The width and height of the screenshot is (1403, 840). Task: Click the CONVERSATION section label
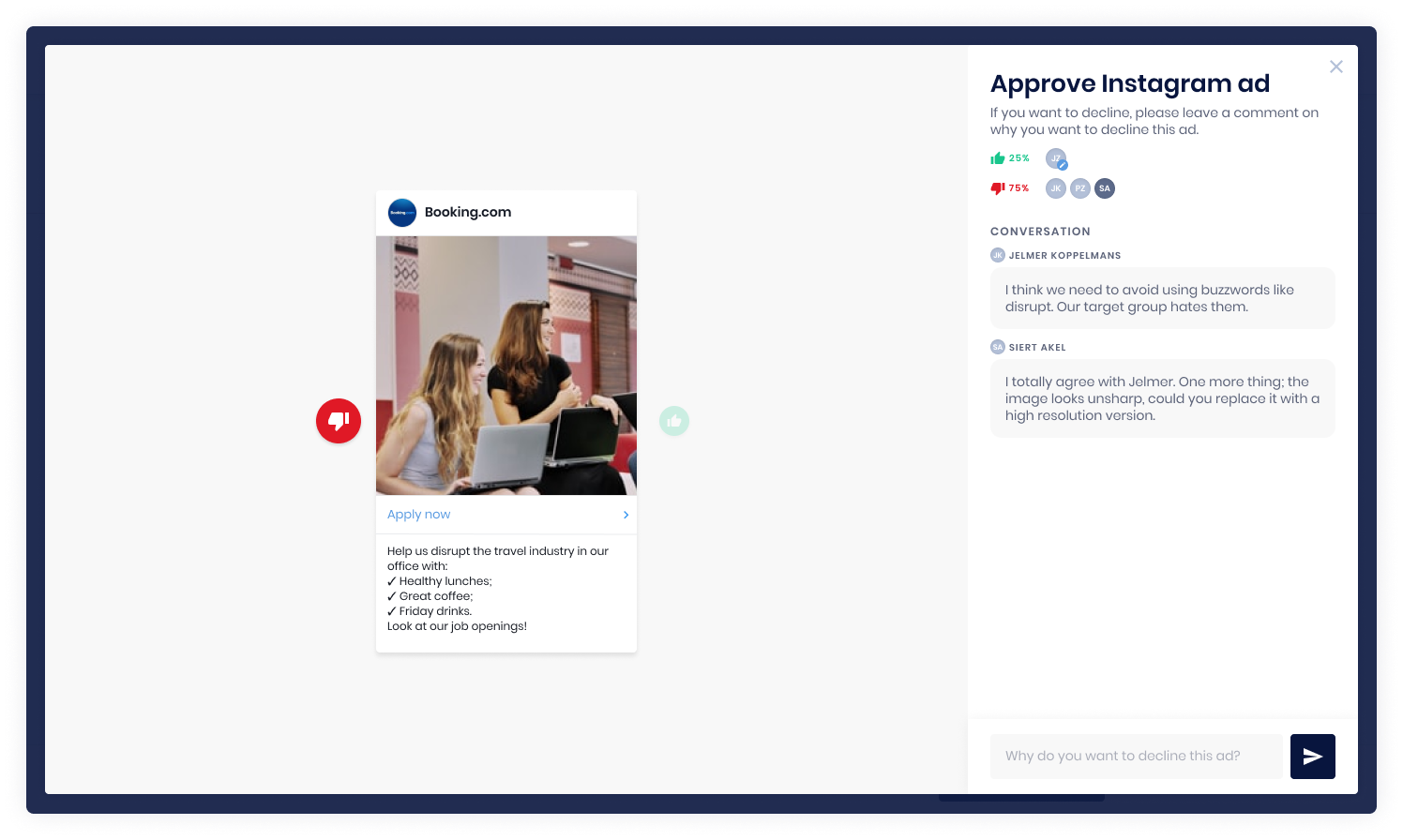point(1040,232)
